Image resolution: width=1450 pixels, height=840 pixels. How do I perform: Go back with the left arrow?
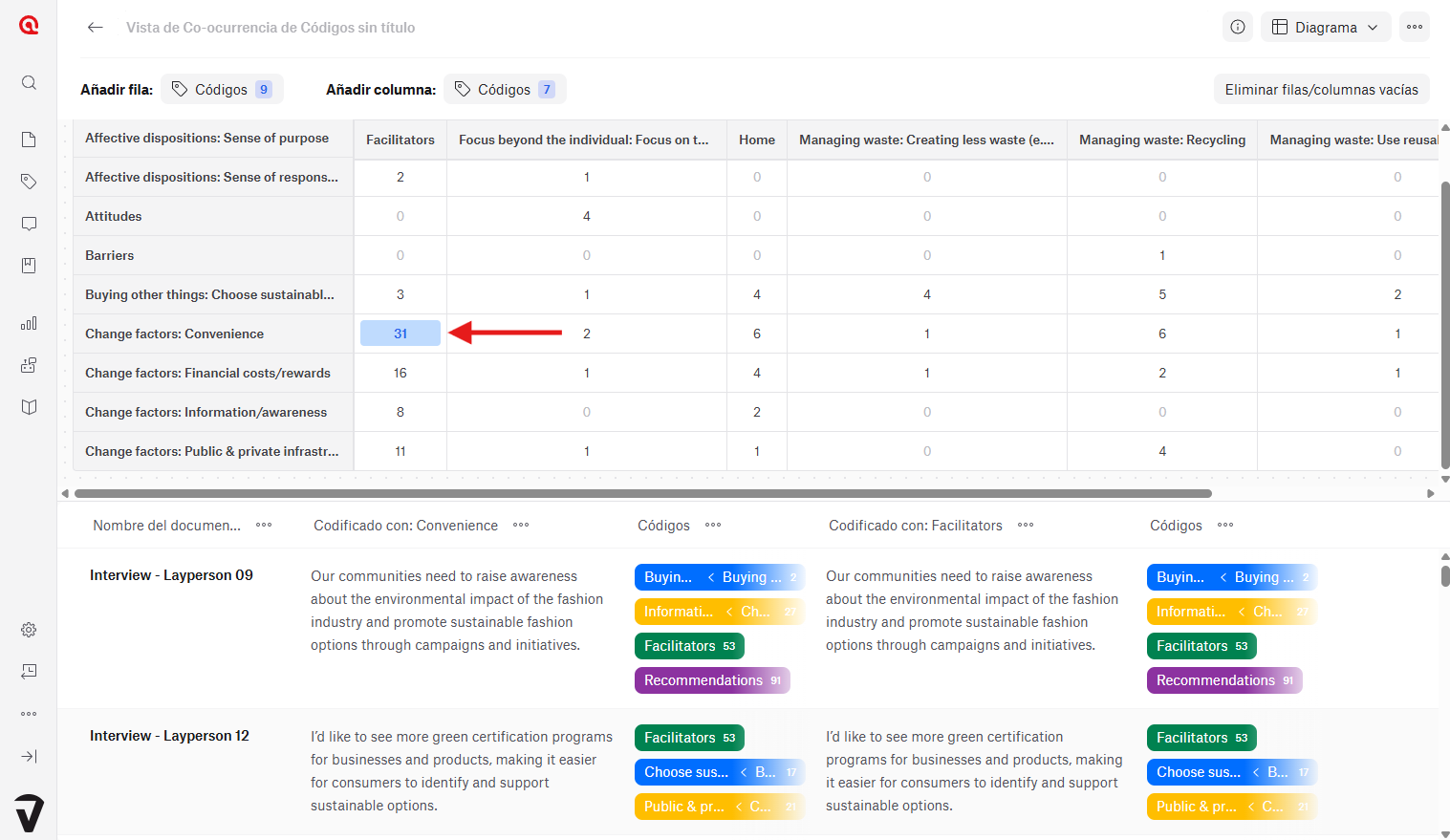pos(95,28)
